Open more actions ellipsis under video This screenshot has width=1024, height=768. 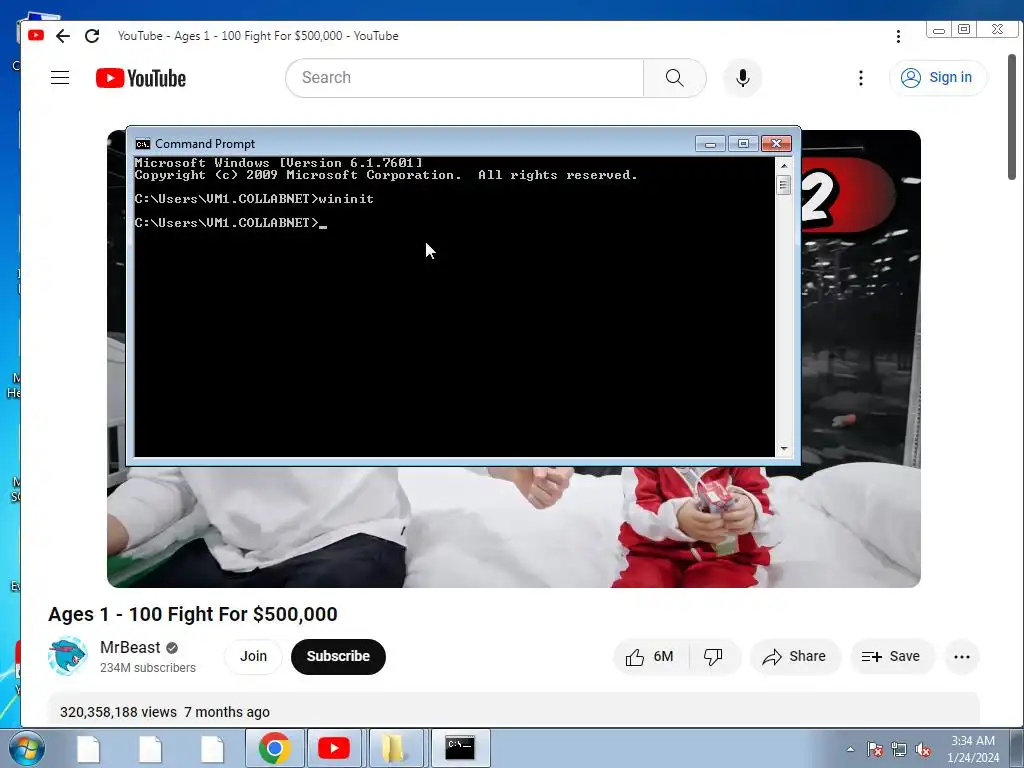[x=961, y=657]
